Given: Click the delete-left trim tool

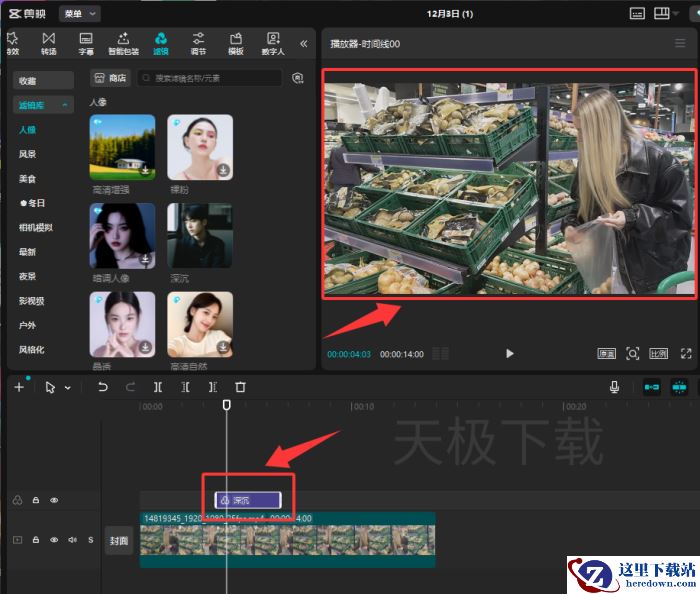Looking at the screenshot, I should (x=186, y=387).
